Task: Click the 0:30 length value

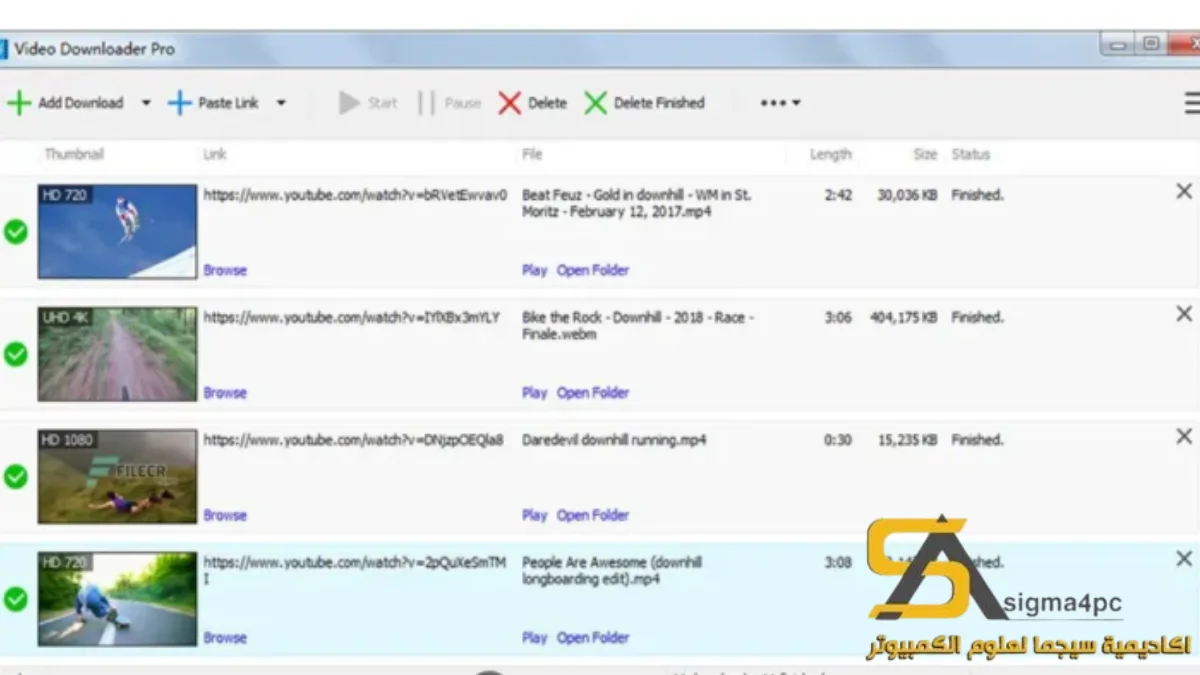Action: [x=838, y=440]
